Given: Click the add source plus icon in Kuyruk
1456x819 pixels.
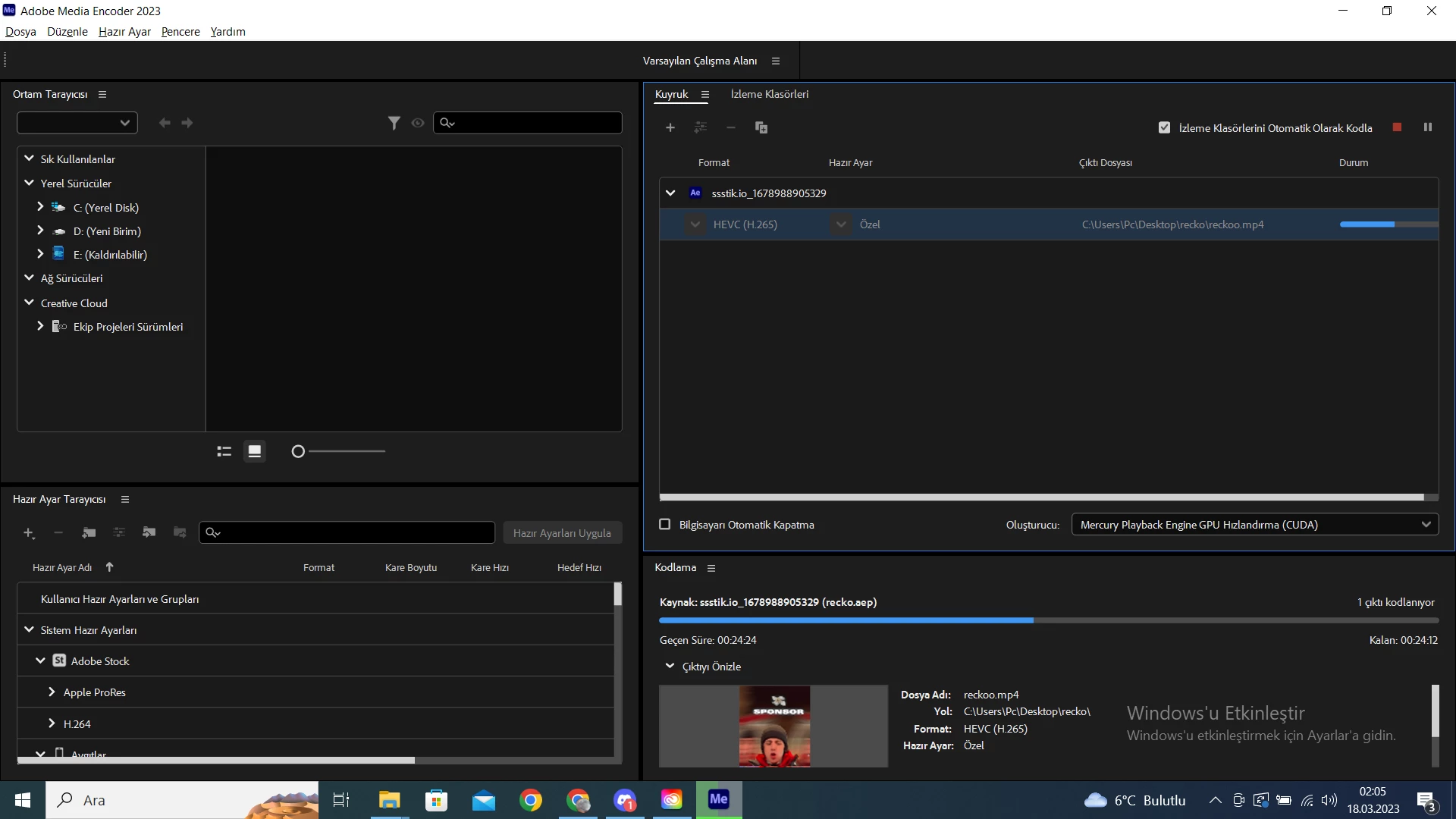Looking at the screenshot, I should [670, 127].
